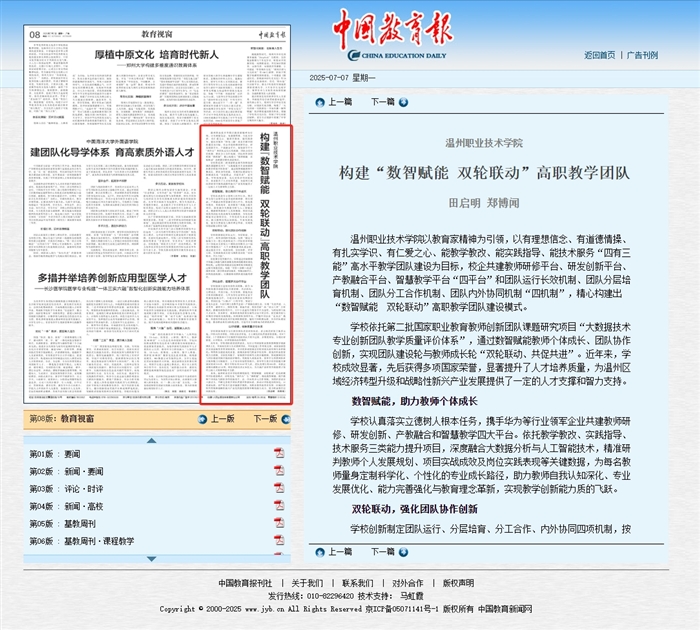Screen dimensions: 700x630
Task: Open footer link 版权声明
Action: (x=458, y=583)
